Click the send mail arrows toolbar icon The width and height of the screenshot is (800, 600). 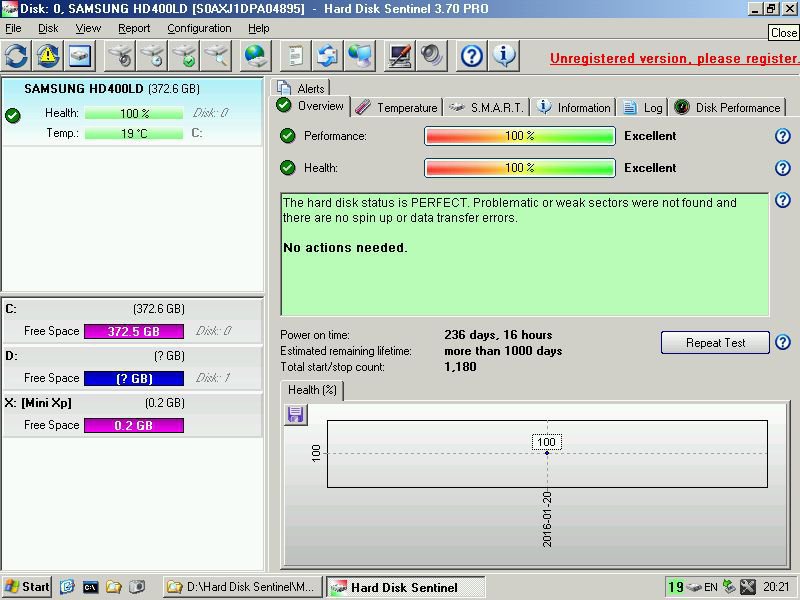[327, 56]
